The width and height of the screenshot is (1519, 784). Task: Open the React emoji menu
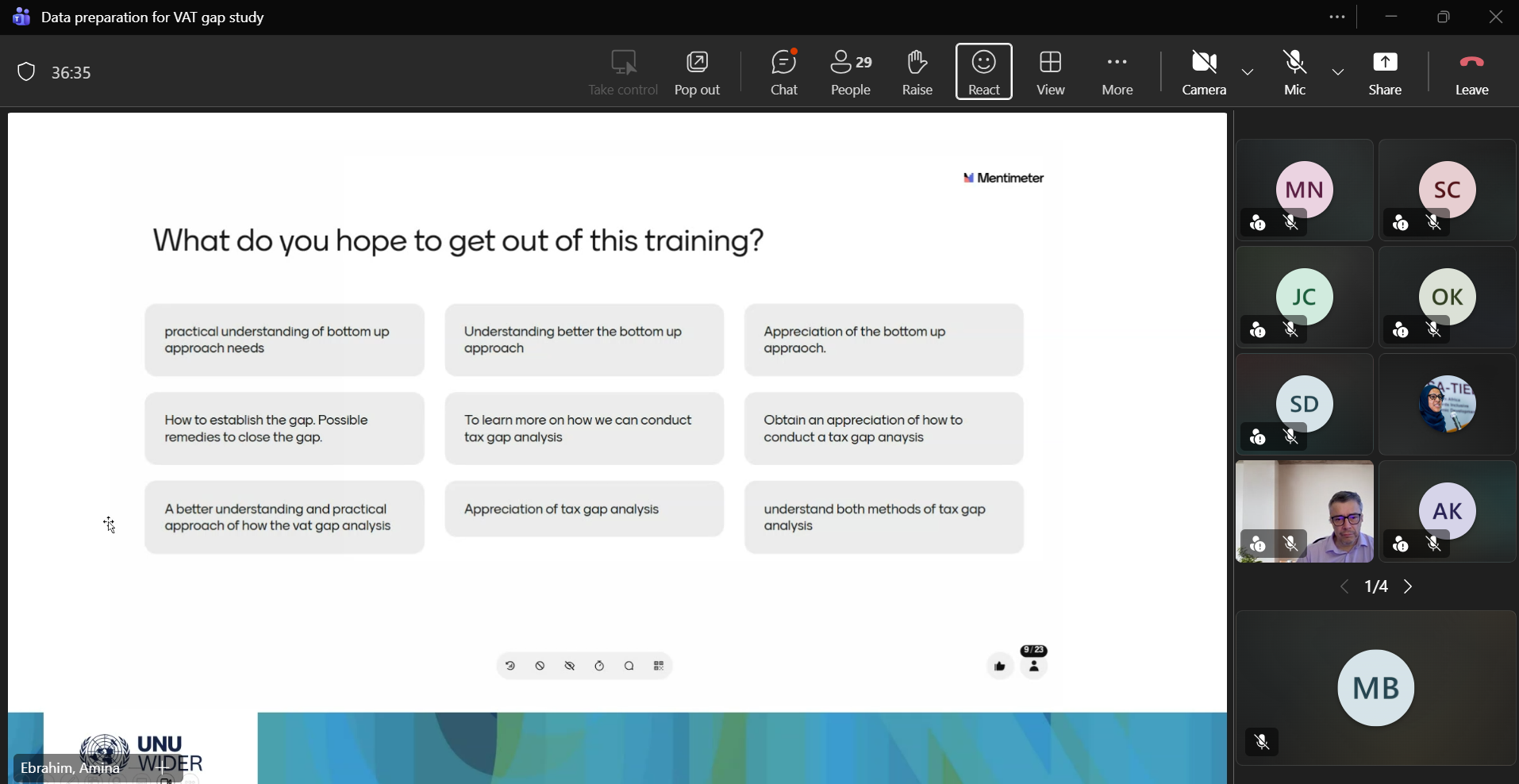pos(984,72)
